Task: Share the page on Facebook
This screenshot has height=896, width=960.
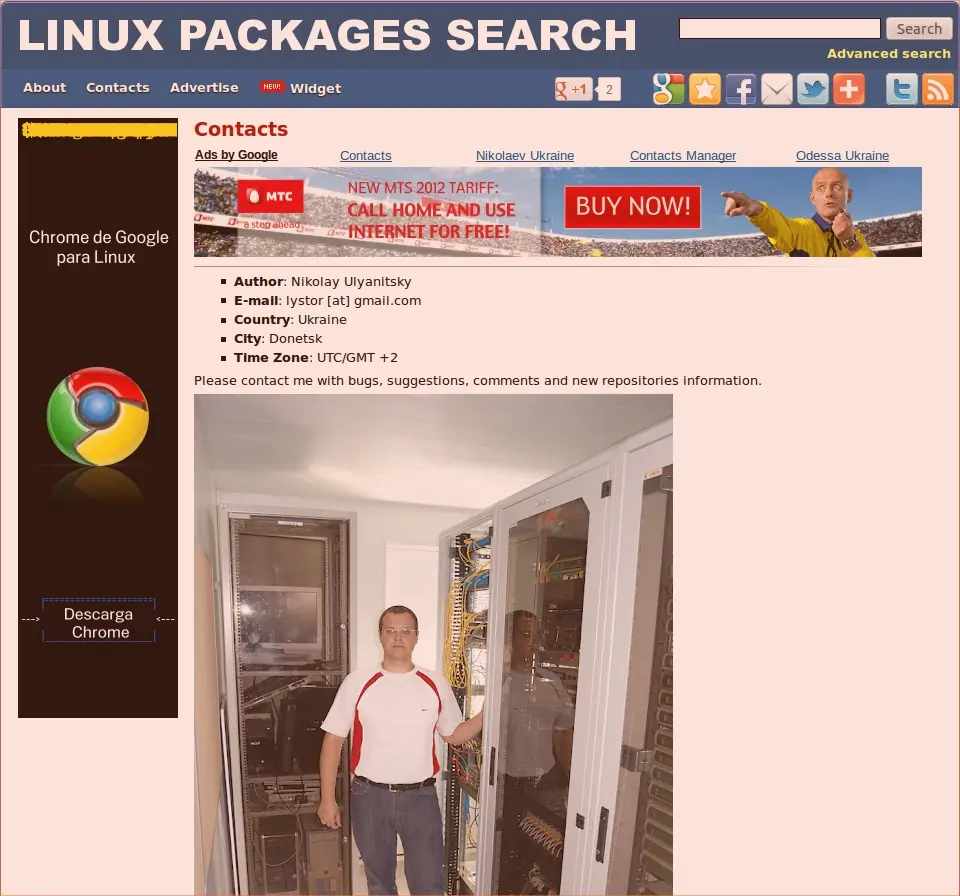Action: pos(740,89)
